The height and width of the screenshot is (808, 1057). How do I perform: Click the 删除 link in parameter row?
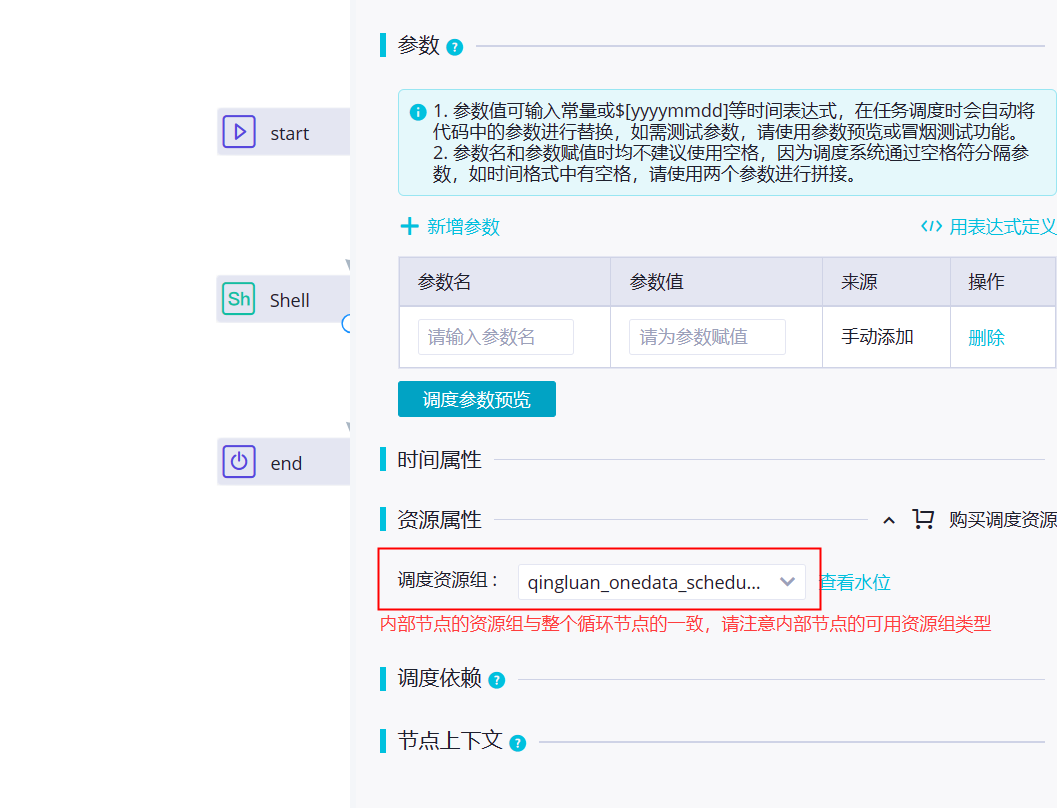[x=986, y=338]
